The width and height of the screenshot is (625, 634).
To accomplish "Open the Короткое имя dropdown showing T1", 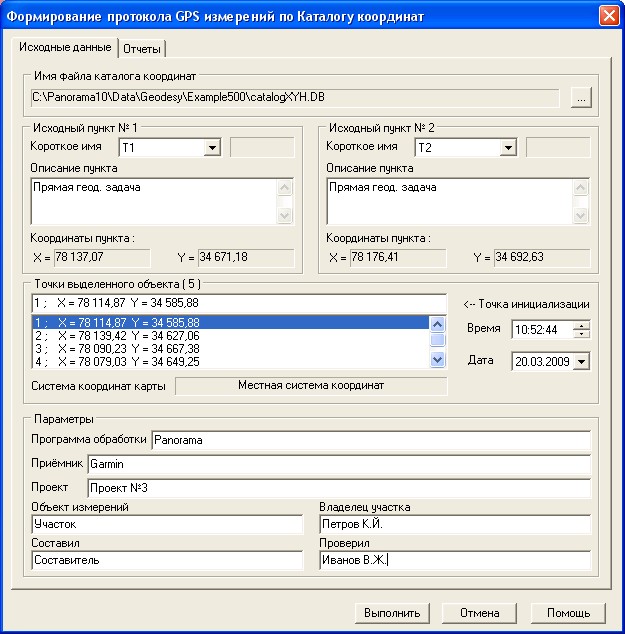I will coord(211,148).
